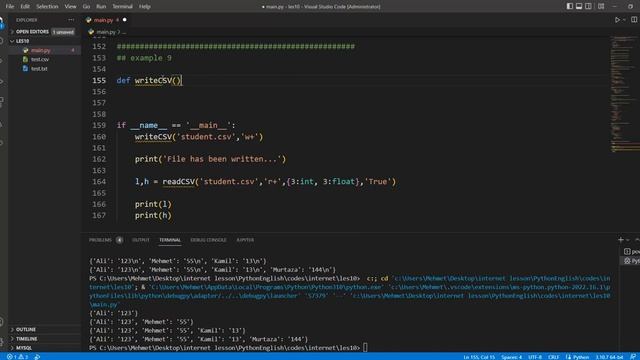
Task: Click line number 160 in gutter
Action: [99, 137]
